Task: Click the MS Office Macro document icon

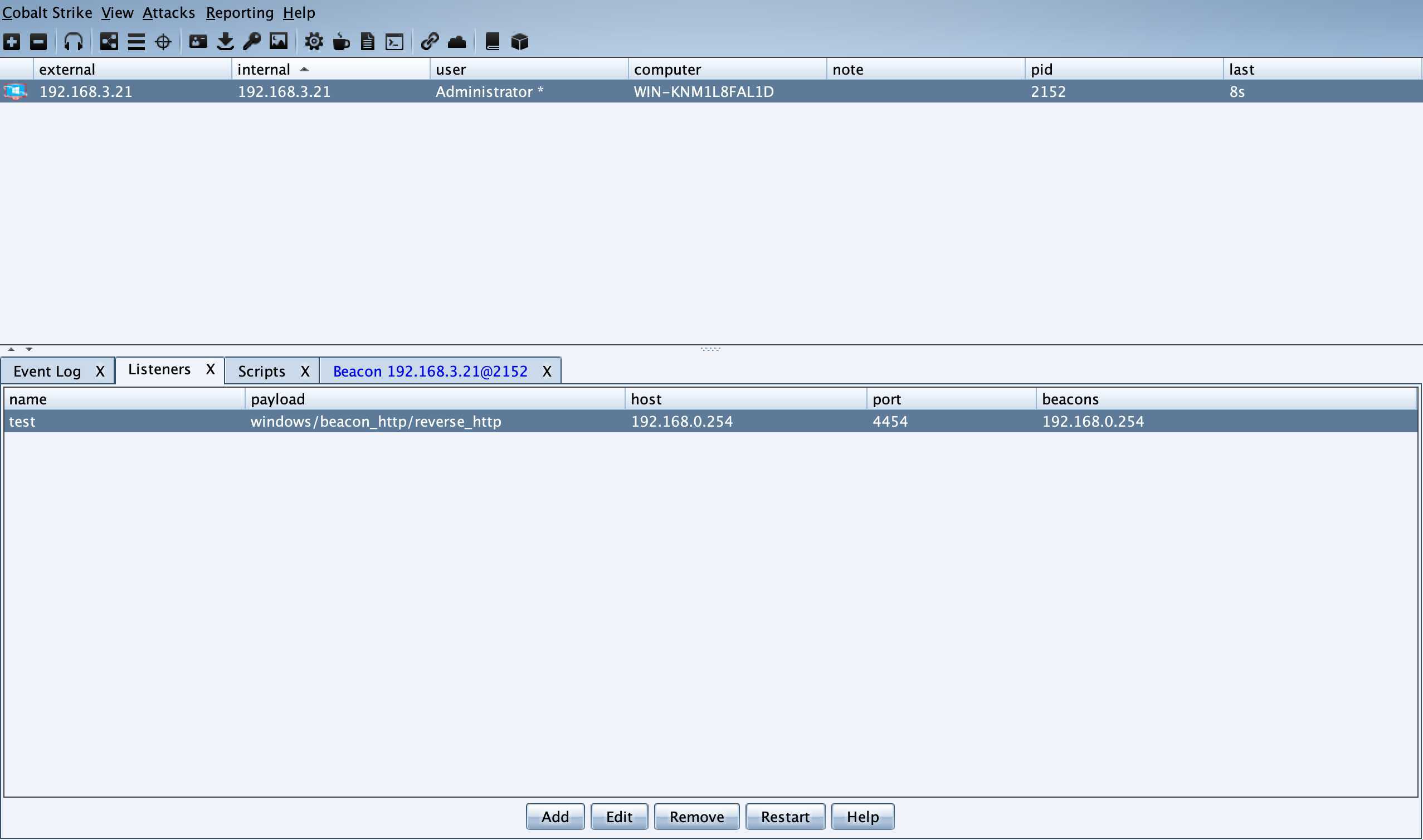Action: point(368,42)
